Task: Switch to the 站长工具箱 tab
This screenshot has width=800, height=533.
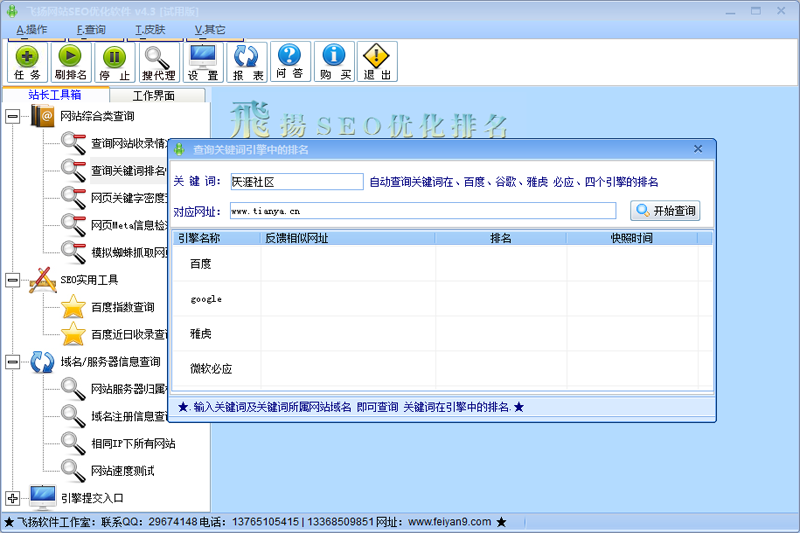Action: click(55, 95)
